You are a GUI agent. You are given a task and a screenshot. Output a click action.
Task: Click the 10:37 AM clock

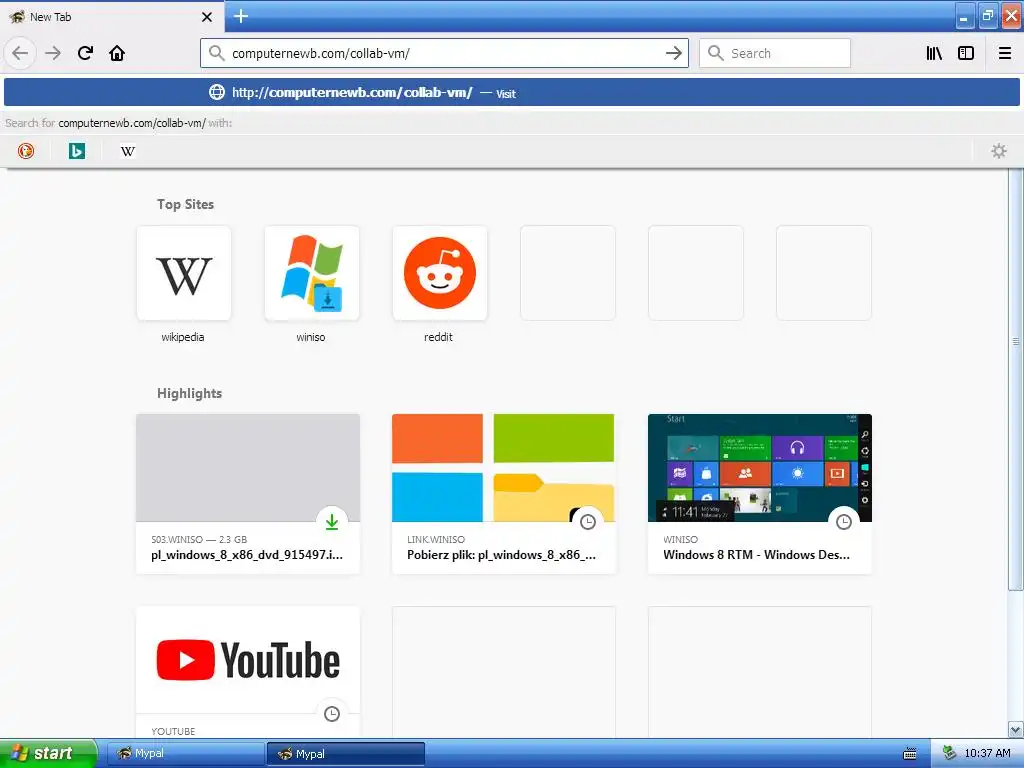pos(987,753)
